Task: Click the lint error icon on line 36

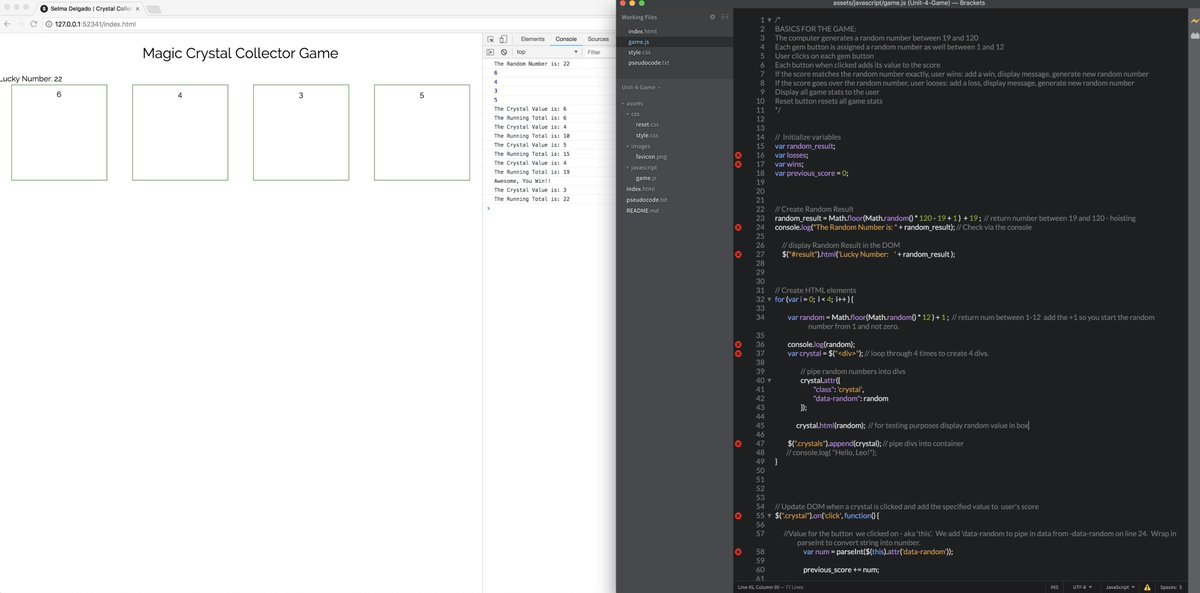Action: [739, 344]
